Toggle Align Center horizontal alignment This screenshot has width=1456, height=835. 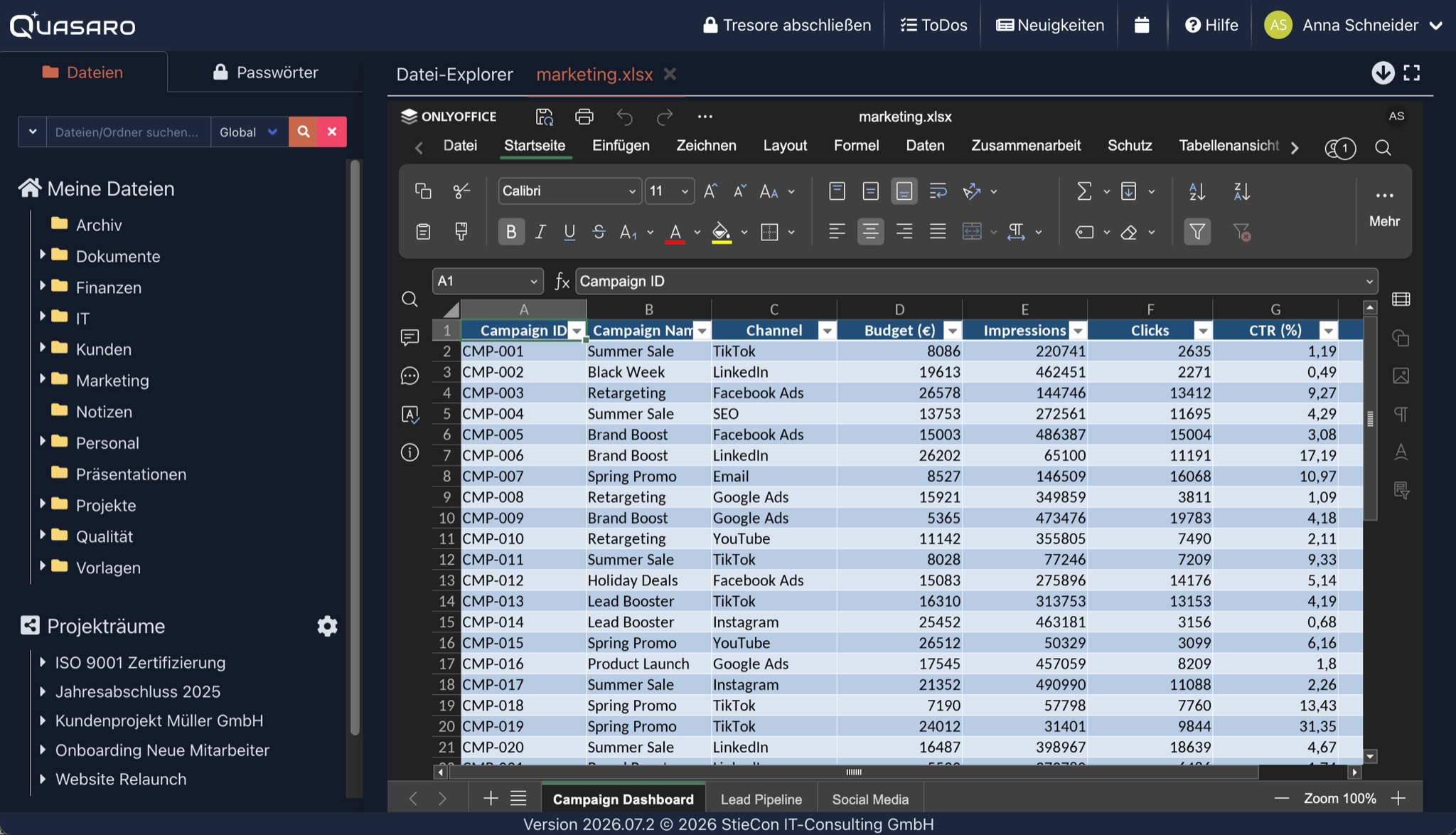[870, 231]
